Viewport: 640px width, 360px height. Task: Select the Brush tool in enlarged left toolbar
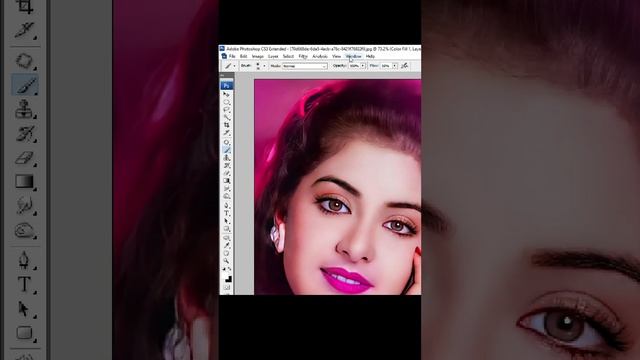(25, 85)
